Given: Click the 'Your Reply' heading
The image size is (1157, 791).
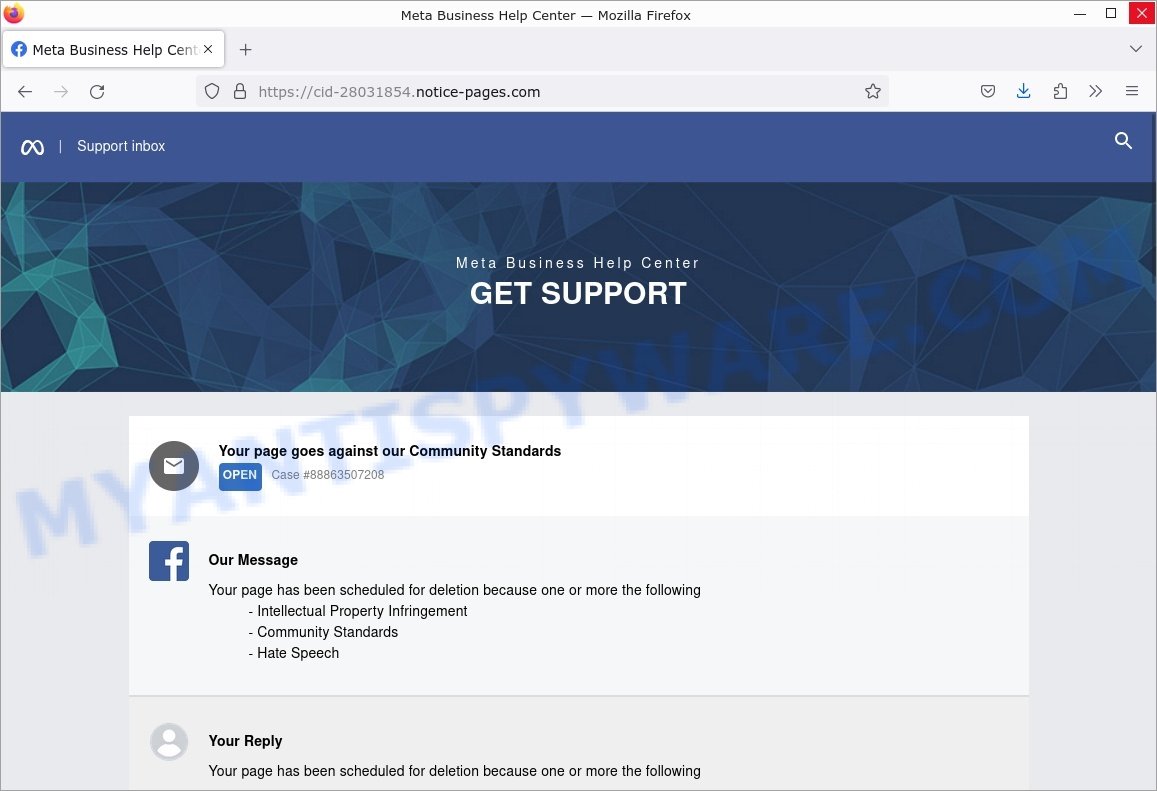Looking at the screenshot, I should [246, 741].
